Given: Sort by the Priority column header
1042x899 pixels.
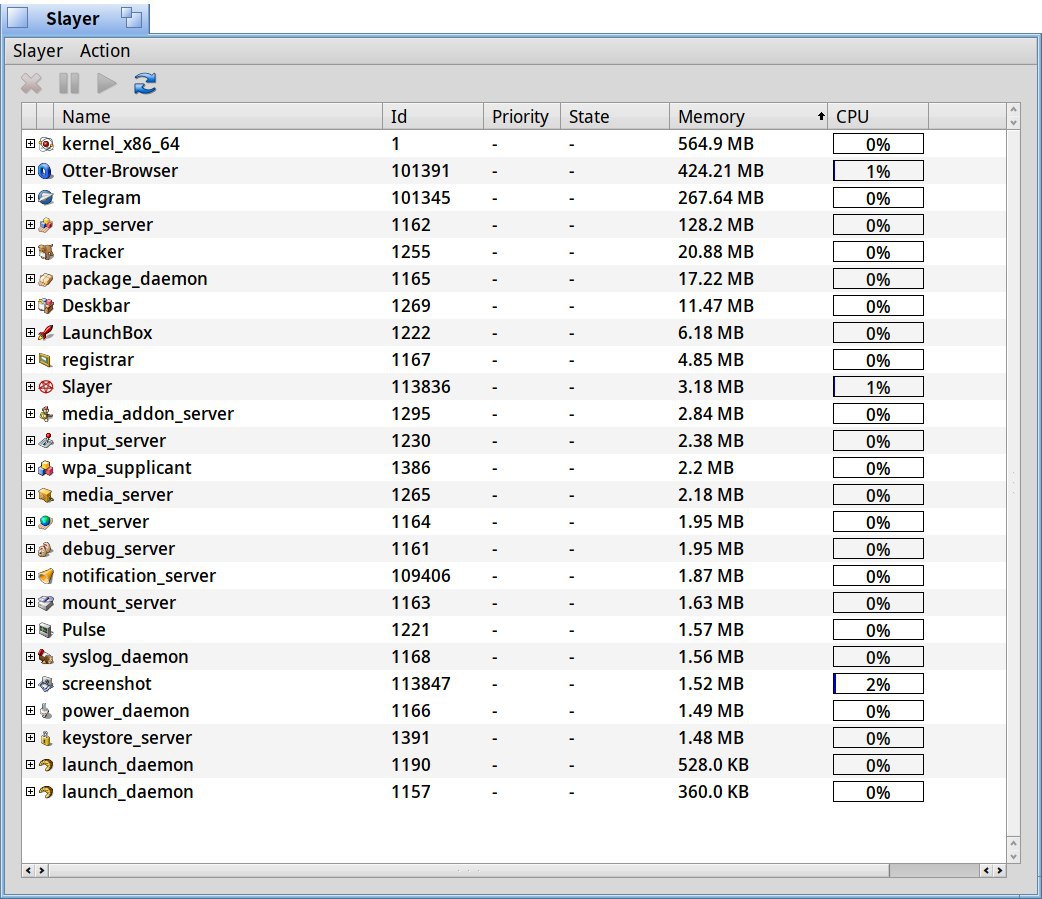Looking at the screenshot, I should click(x=522, y=117).
